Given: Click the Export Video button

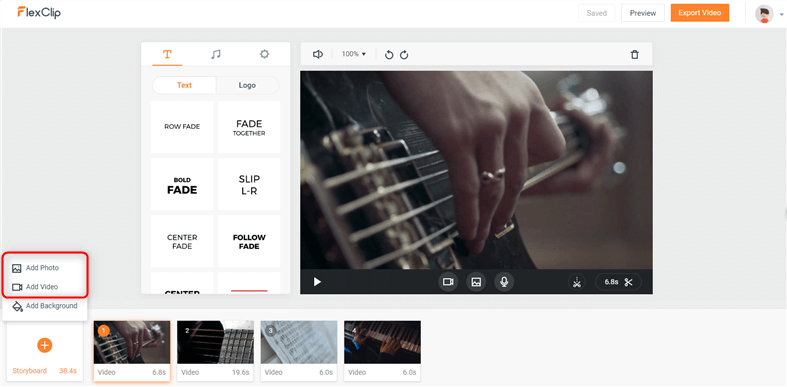Looking at the screenshot, I should [x=700, y=13].
